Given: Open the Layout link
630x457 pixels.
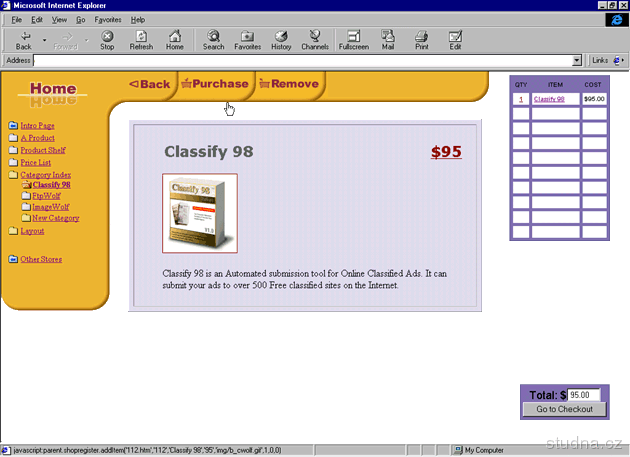Looking at the screenshot, I should click(x=32, y=231).
